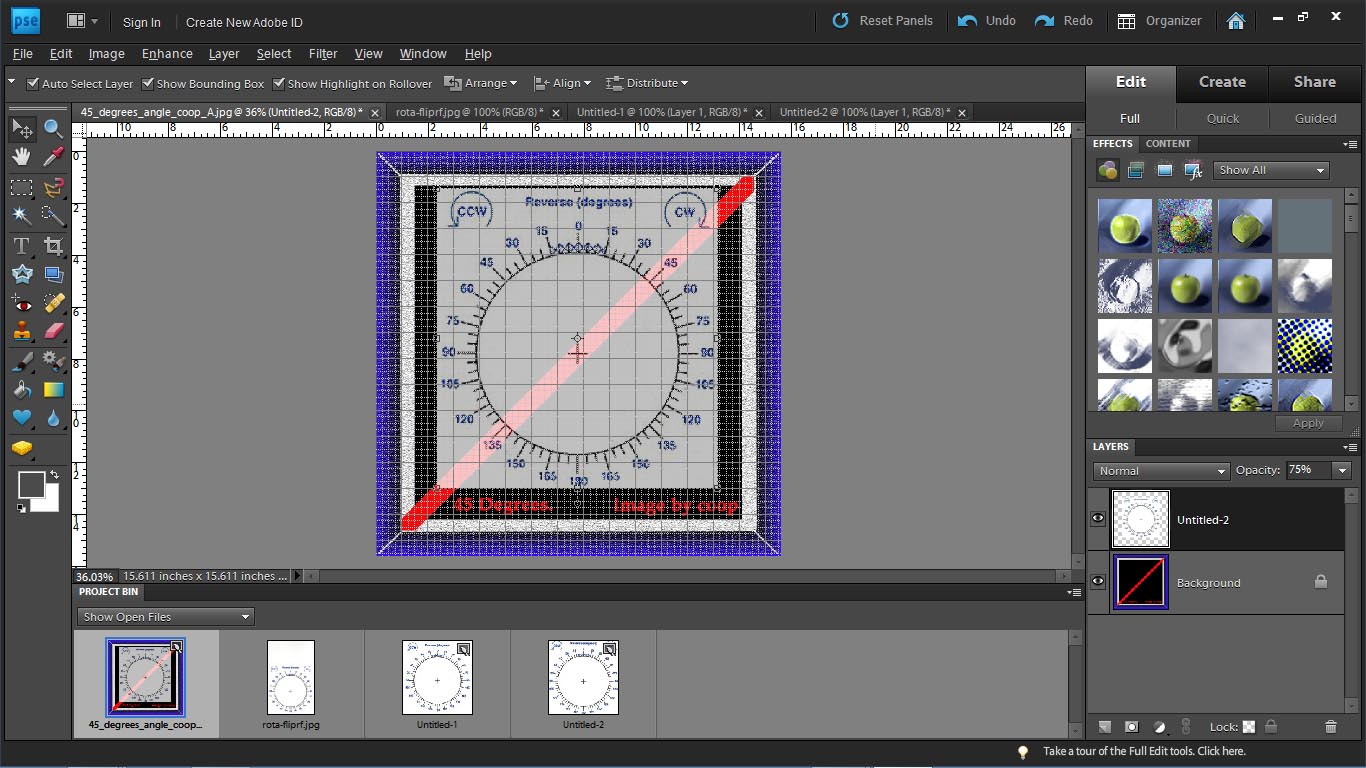Pick the Horizontal Type tool
Viewport: 1366px width, 768px height.
22,245
